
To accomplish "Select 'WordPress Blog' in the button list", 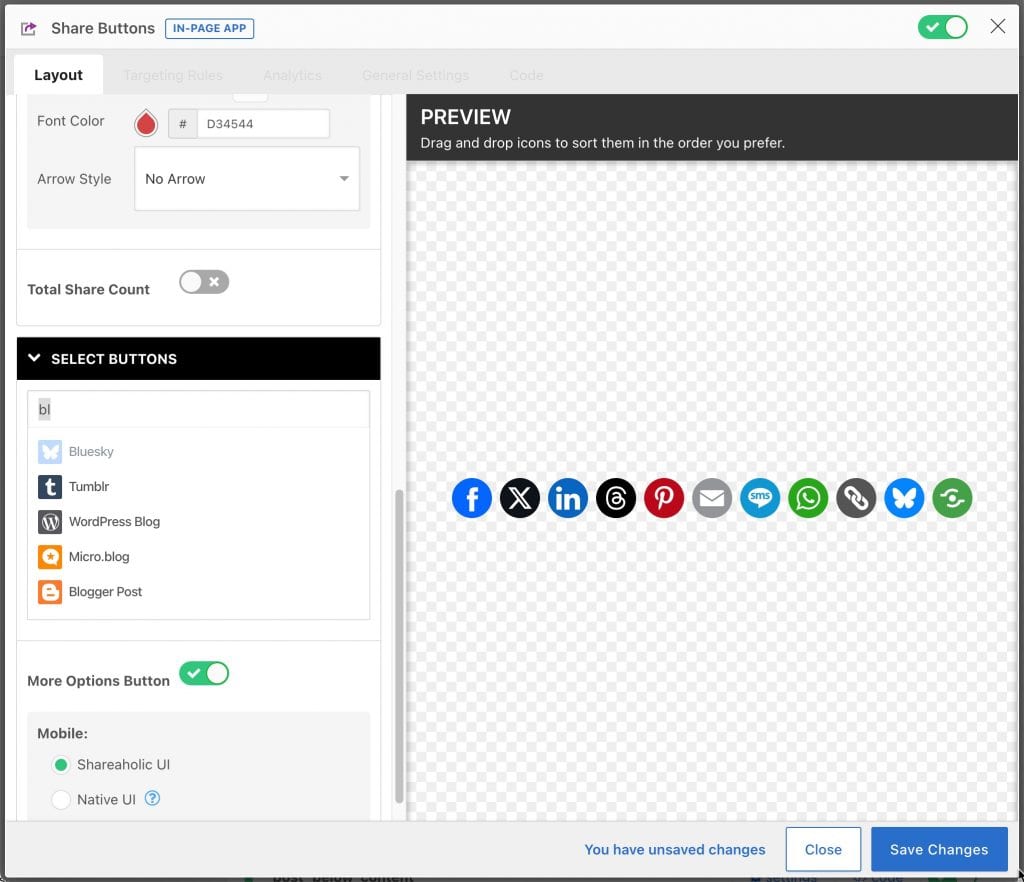I will [x=114, y=522].
